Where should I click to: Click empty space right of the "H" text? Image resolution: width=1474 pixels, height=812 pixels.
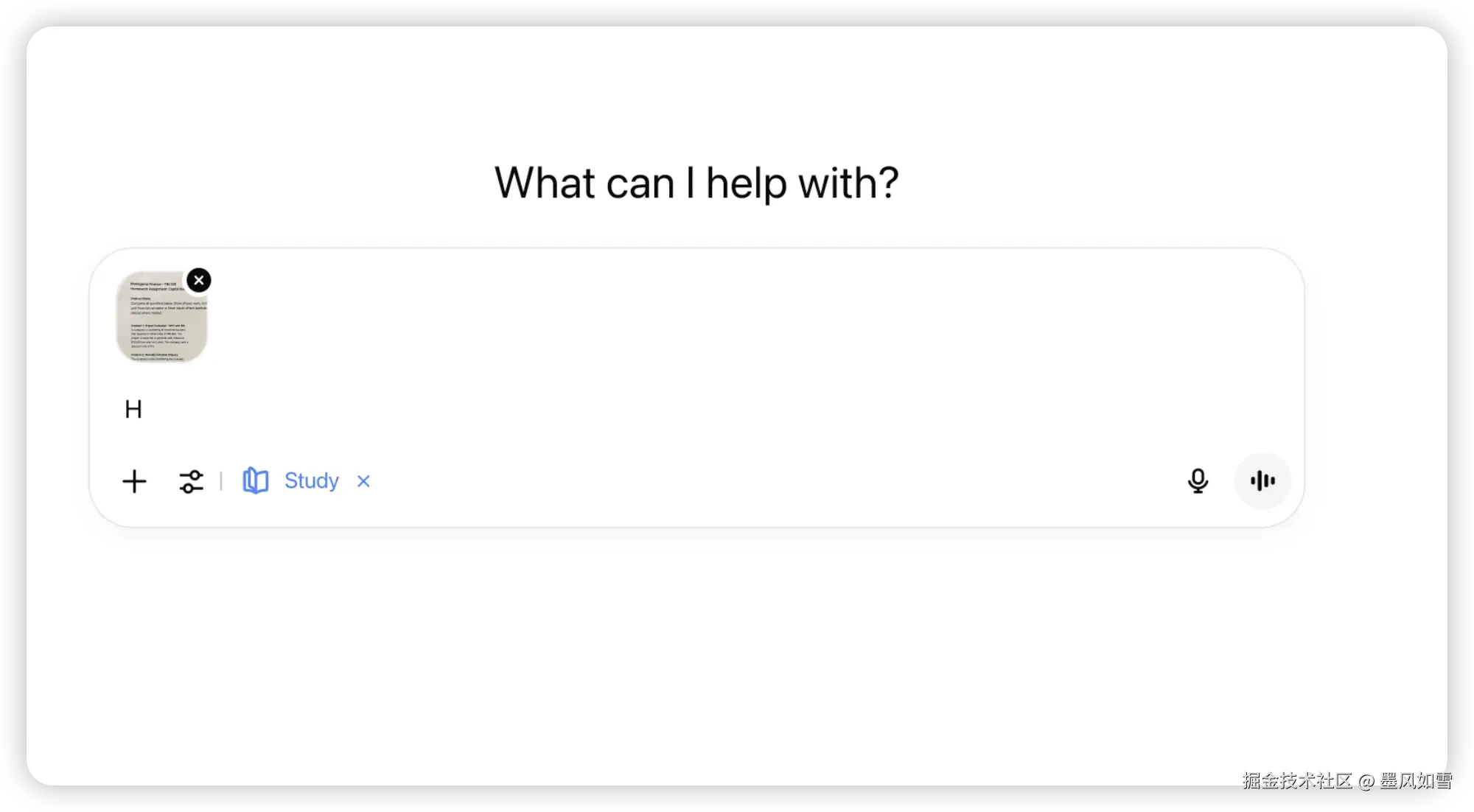coord(663,409)
